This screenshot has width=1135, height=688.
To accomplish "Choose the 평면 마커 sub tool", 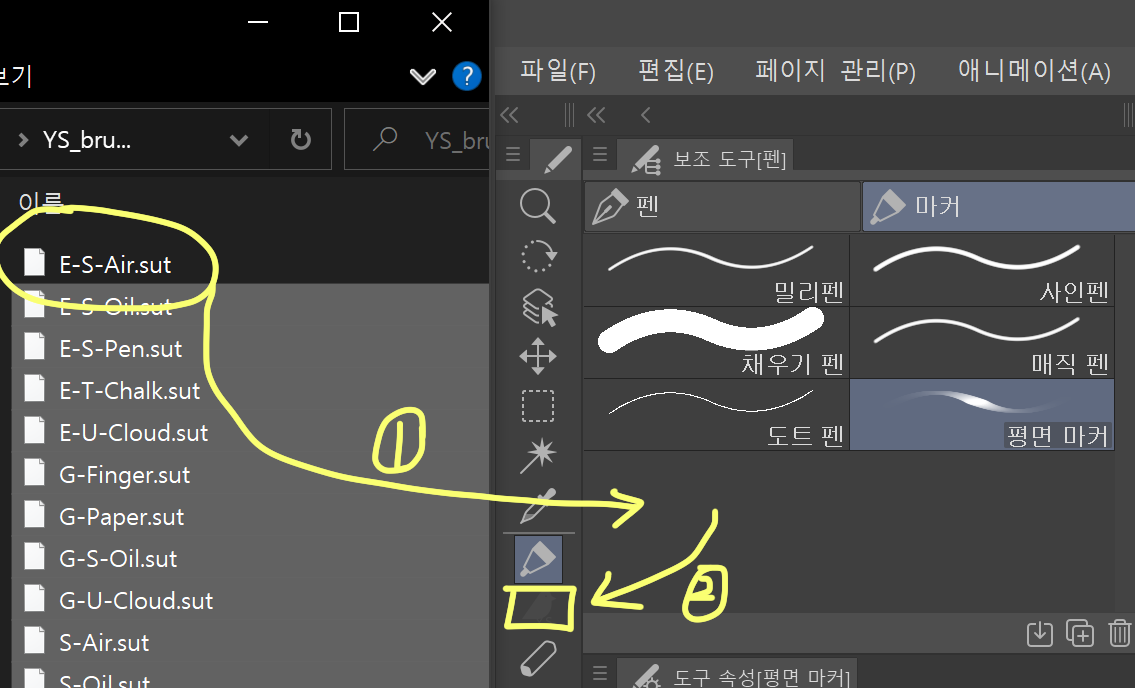I will click(982, 414).
